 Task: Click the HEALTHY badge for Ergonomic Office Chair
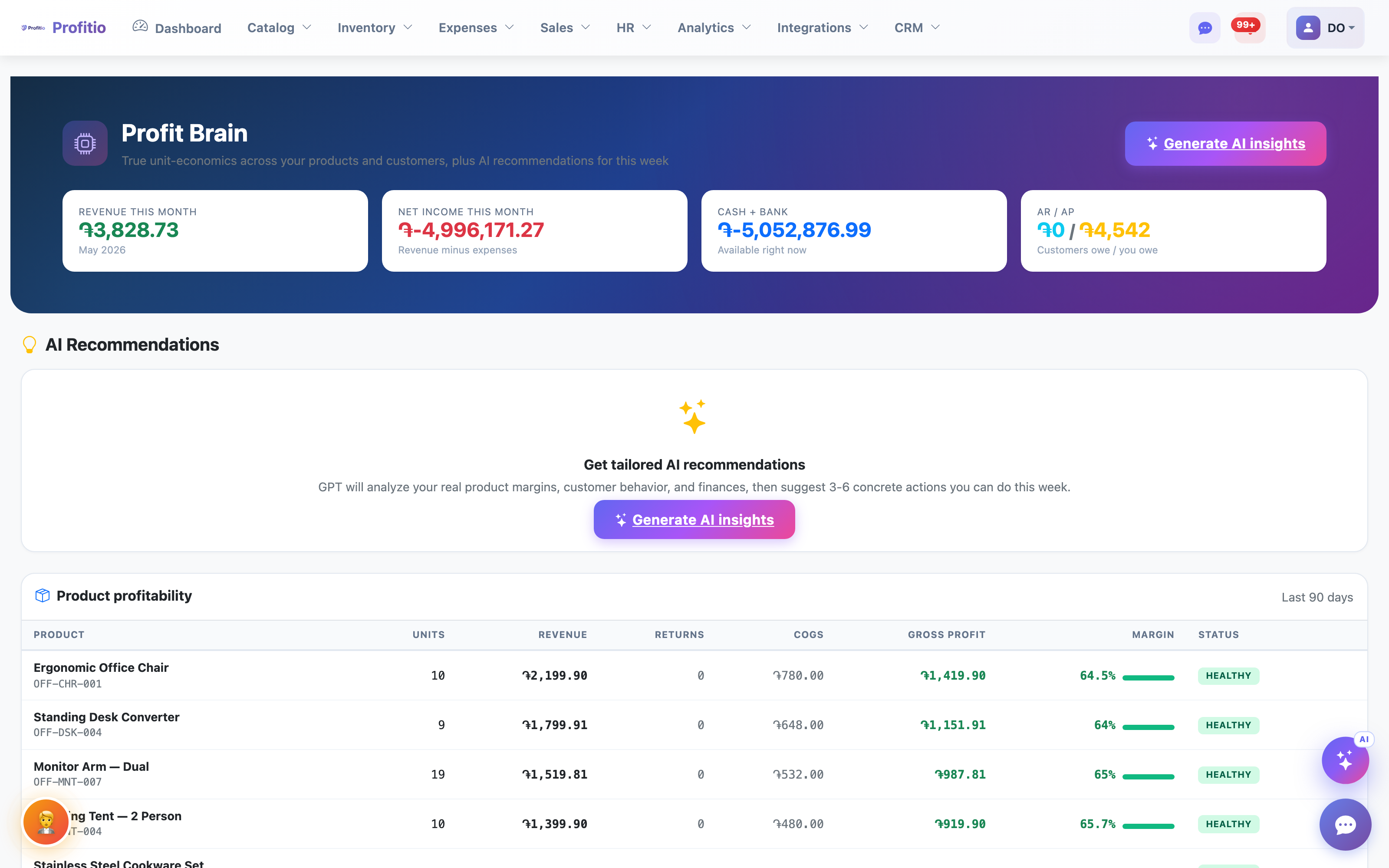click(1228, 676)
